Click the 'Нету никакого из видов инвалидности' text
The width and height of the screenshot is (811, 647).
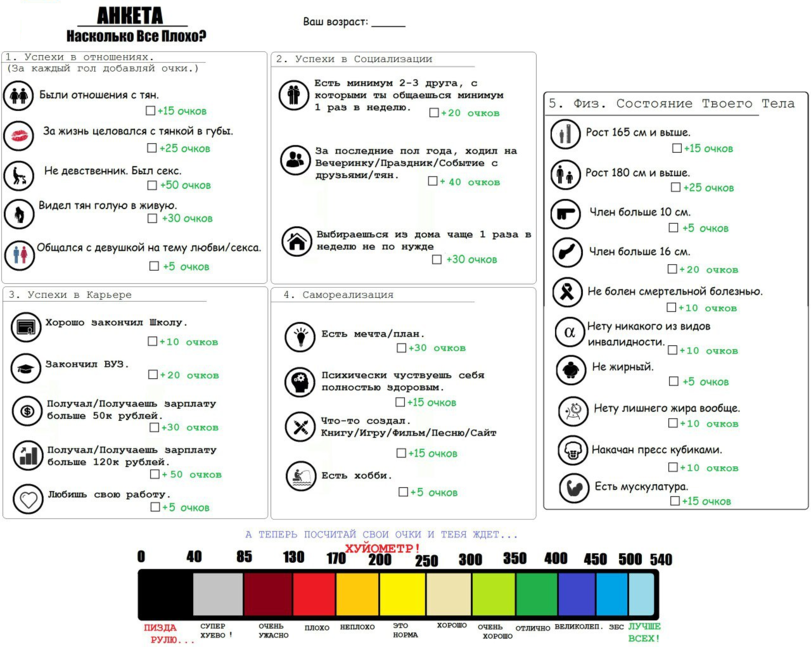[649, 334]
